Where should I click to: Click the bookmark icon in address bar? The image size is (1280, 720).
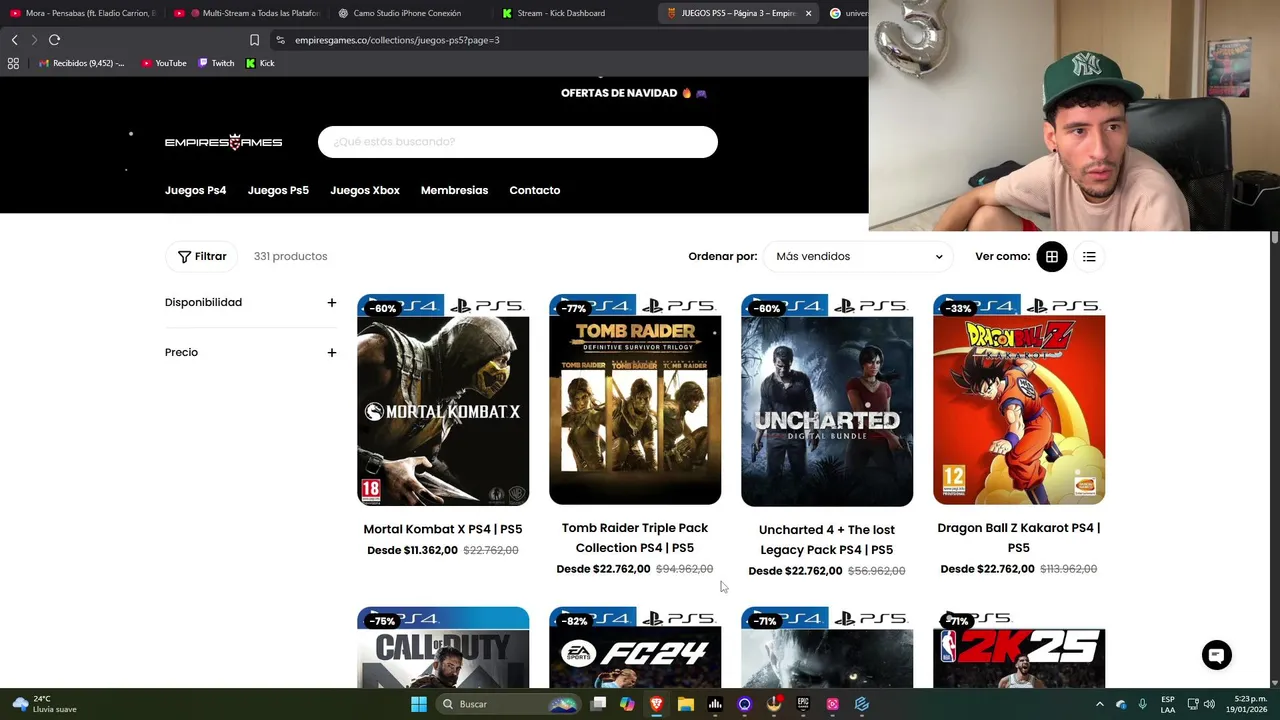coord(254,40)
